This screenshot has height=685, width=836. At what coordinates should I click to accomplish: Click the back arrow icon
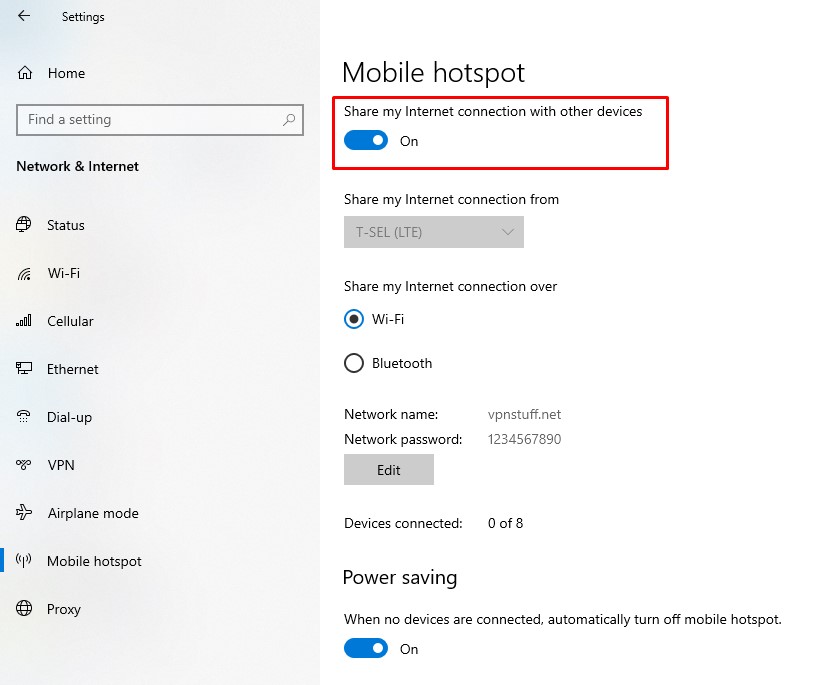(x=24, y=16)
